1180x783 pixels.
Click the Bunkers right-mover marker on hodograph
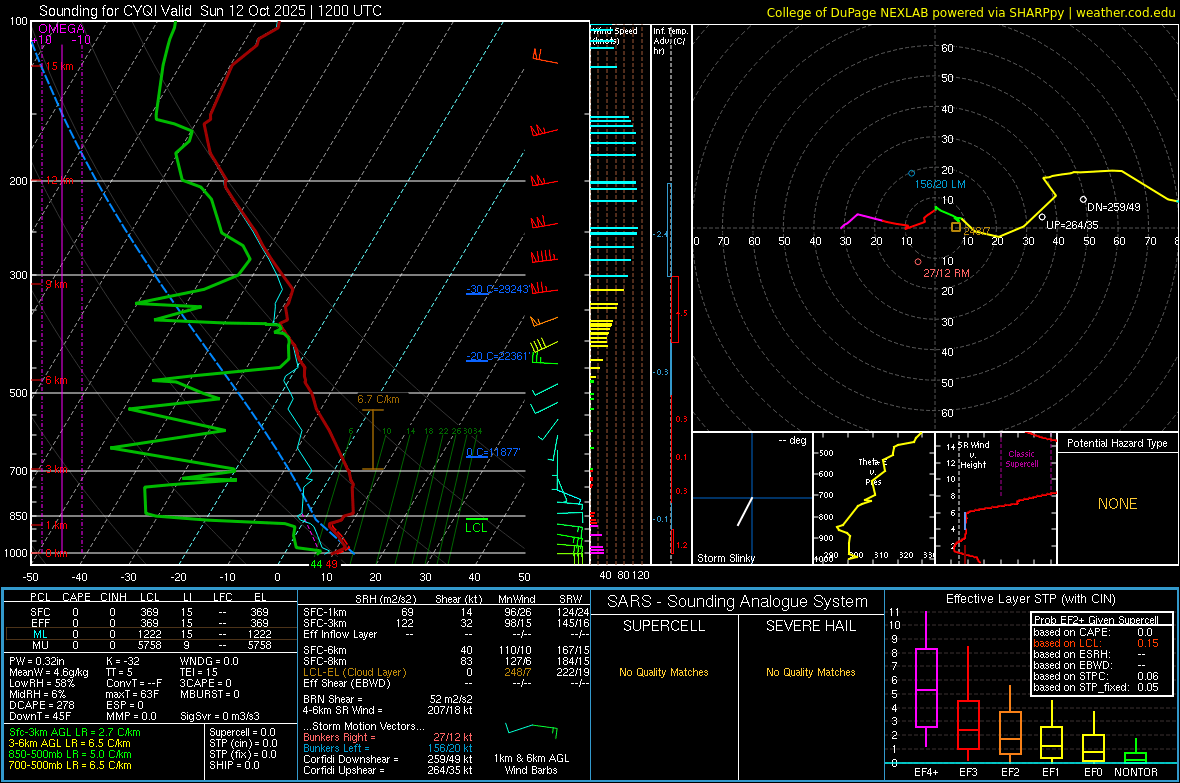tap(918, 262)
